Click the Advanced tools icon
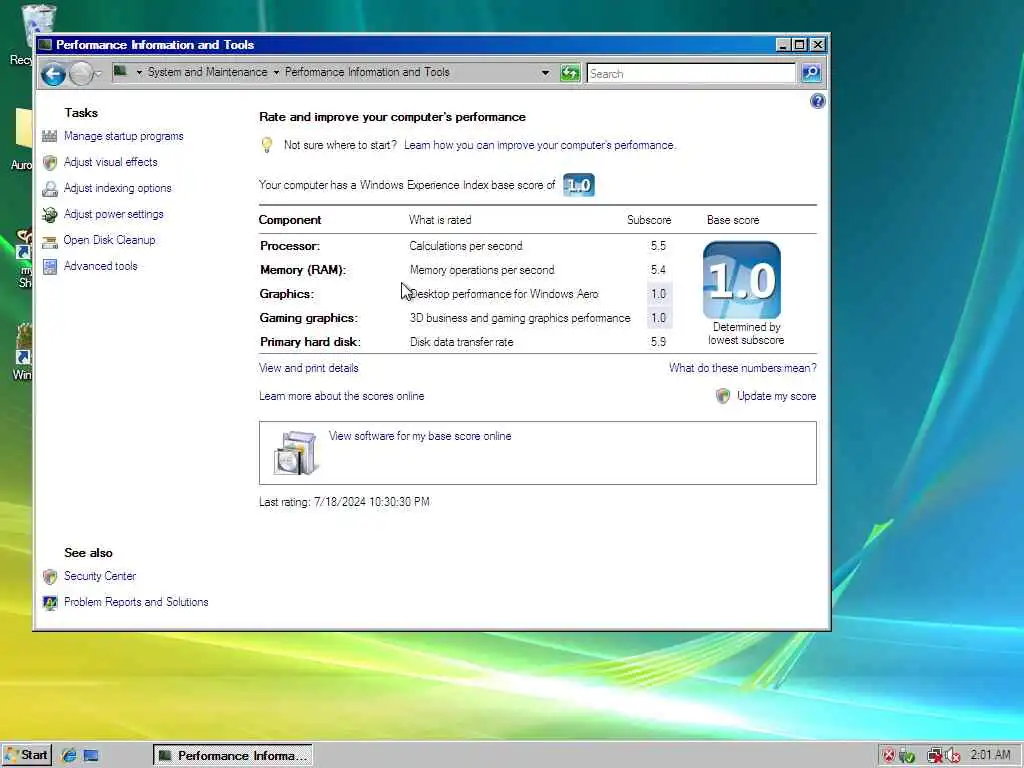This screenshot has width=1024, height=768. [x=50, y=266]
